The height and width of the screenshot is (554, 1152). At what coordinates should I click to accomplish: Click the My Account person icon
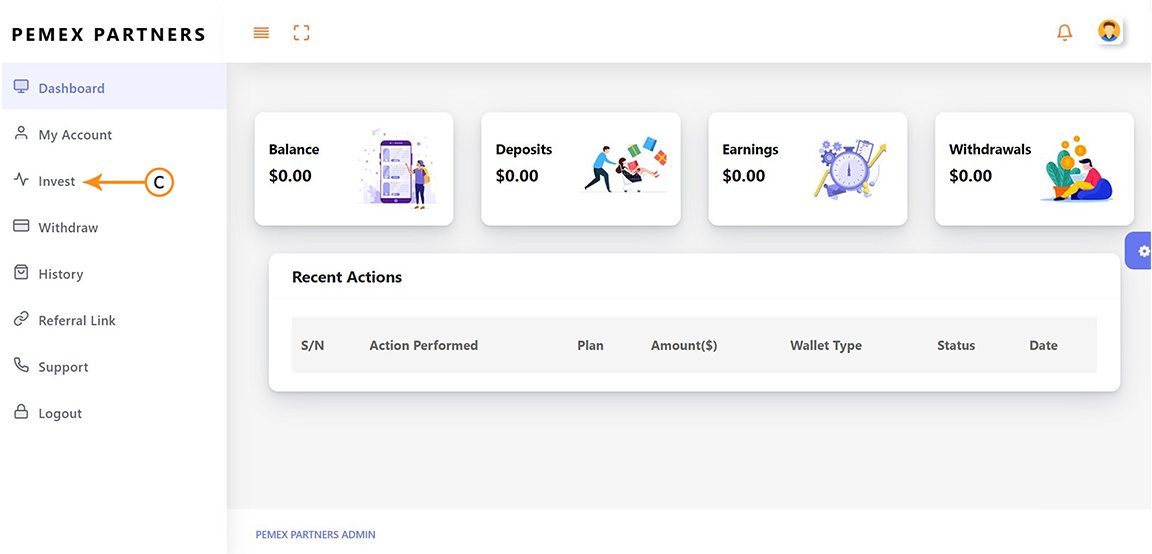[21, 134]
